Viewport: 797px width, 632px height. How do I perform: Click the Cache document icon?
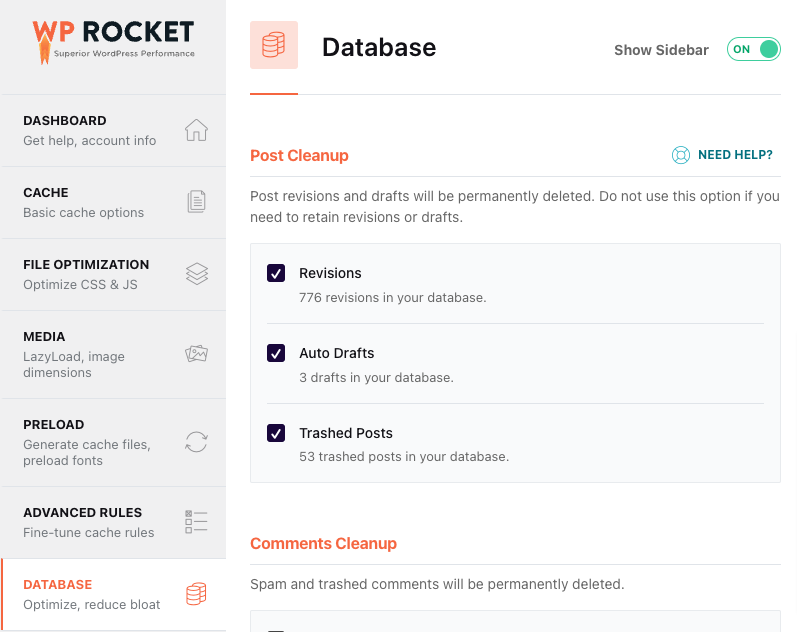pyautogui.click(x=196, y=201)
